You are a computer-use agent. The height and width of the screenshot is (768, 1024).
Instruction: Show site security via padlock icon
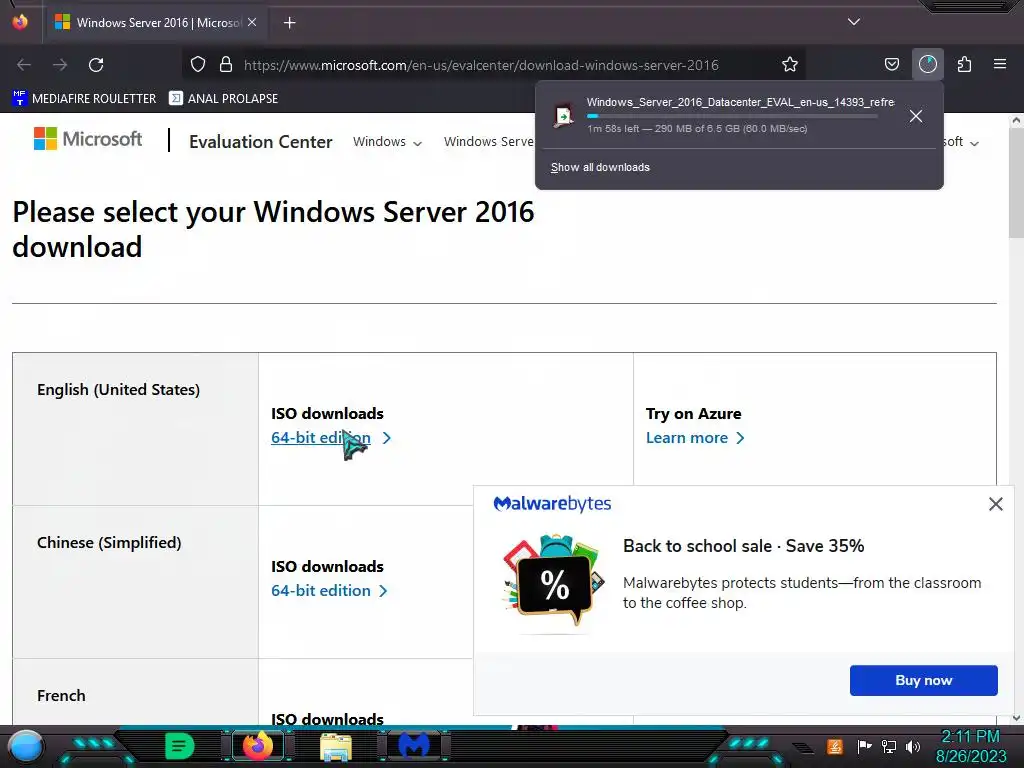226,64
